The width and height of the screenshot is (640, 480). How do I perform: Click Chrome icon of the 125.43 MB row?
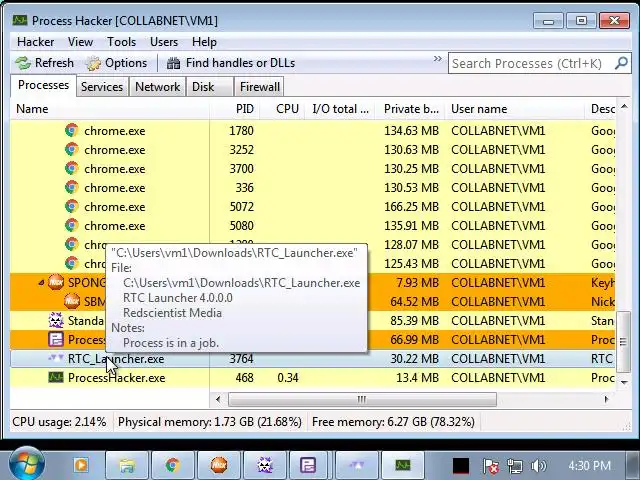click(72, 263)
